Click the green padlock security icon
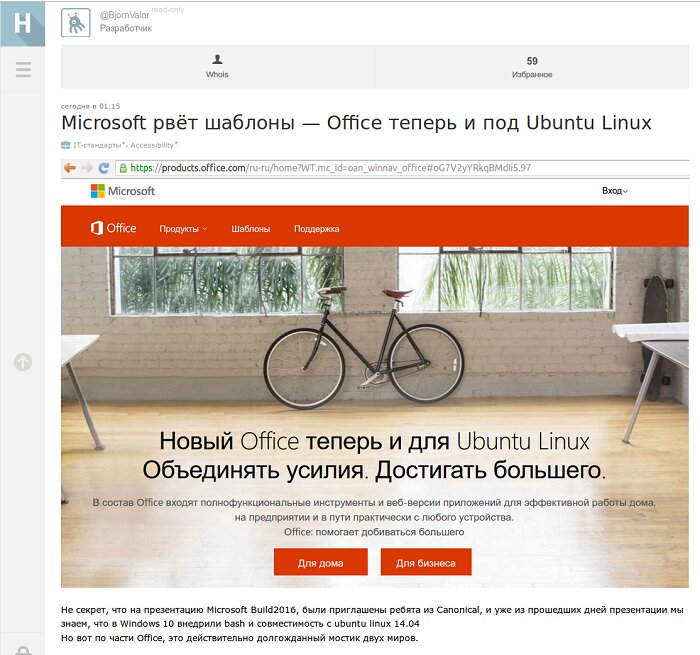The width and height of the screenshot is (700, 655). click(123, 168)
